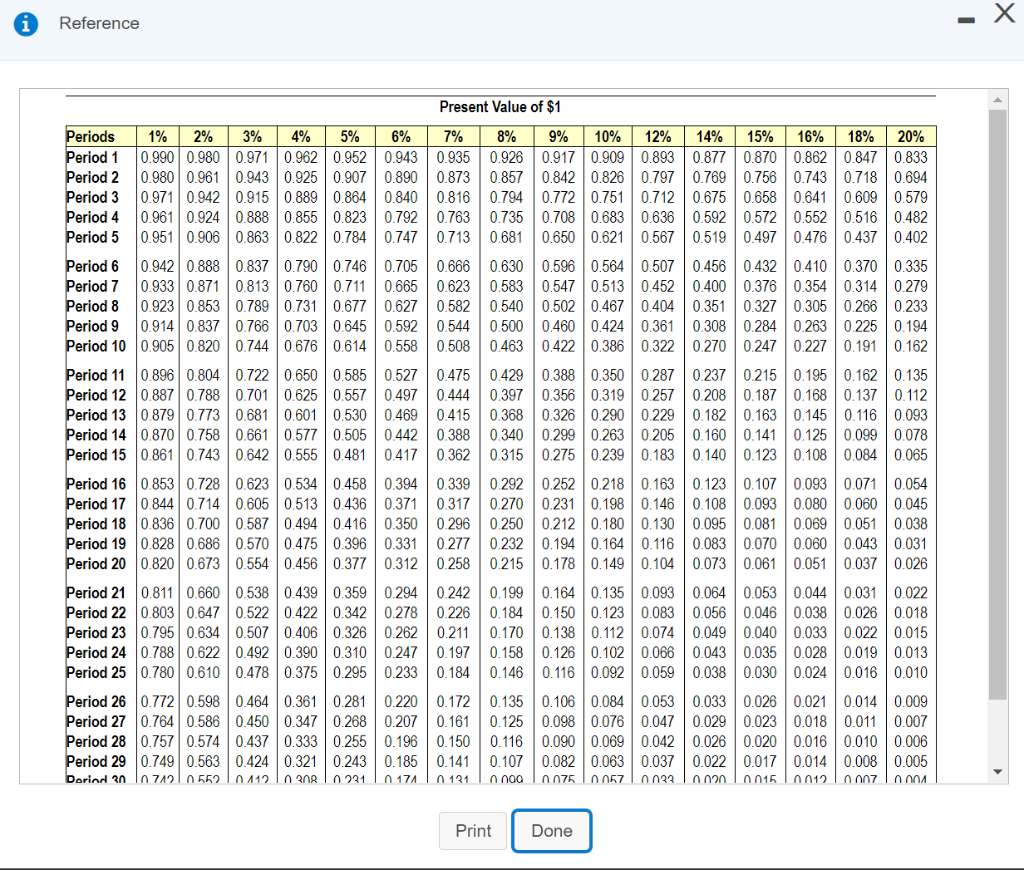Click value 0.444 for Period 12 at 7%

point(453,395)
